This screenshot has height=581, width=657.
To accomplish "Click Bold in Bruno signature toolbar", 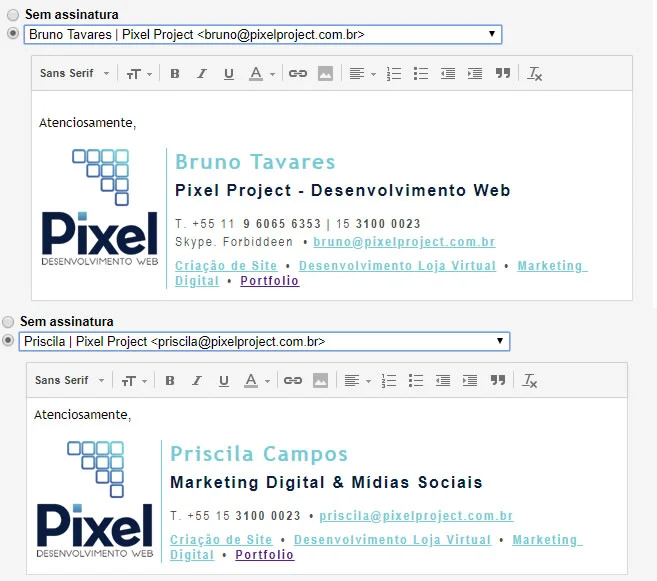I will pos(175,74).
